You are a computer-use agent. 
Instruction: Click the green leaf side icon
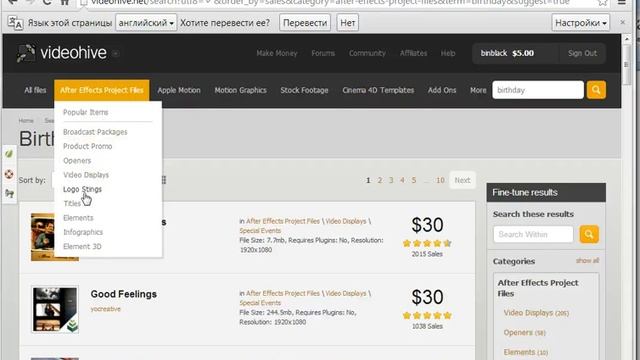[x=9, y=154]
